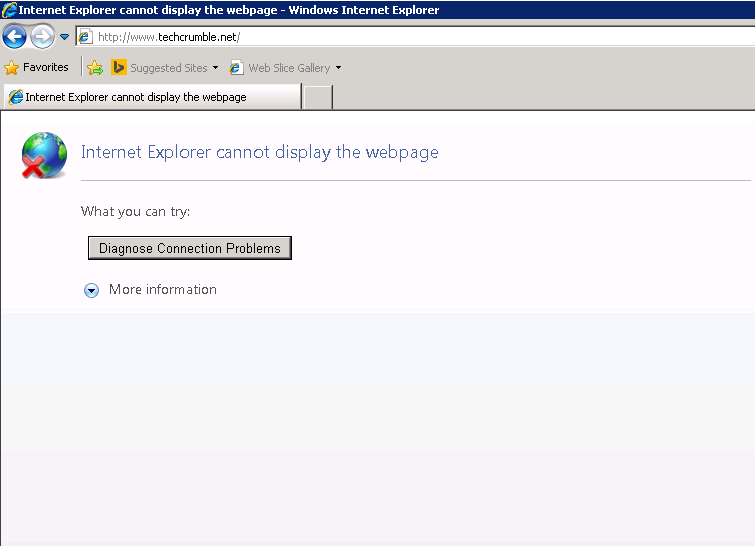Click the Forward arrow button
755x546 pixels.
(x=42, y=37)
